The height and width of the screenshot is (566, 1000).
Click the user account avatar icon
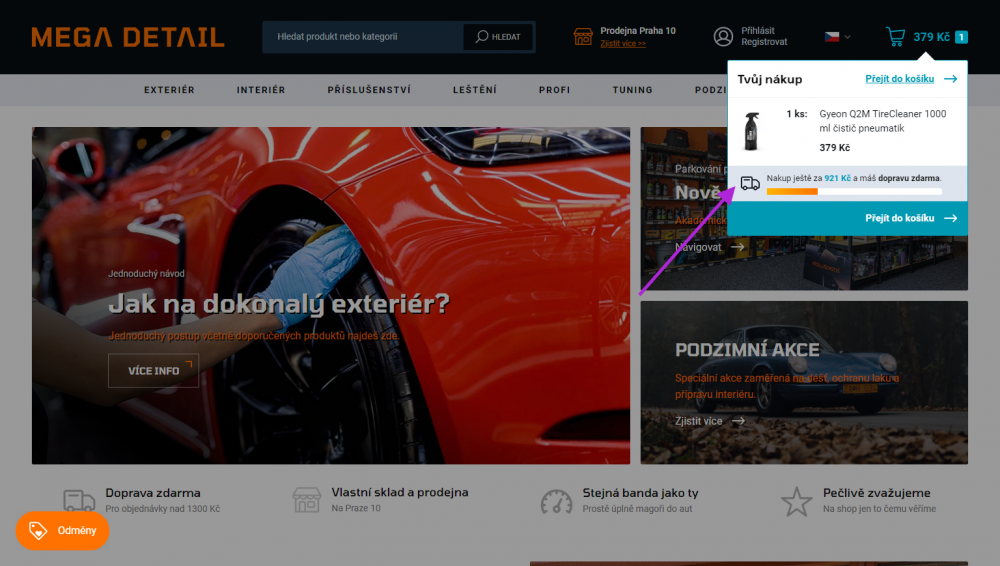723,36
